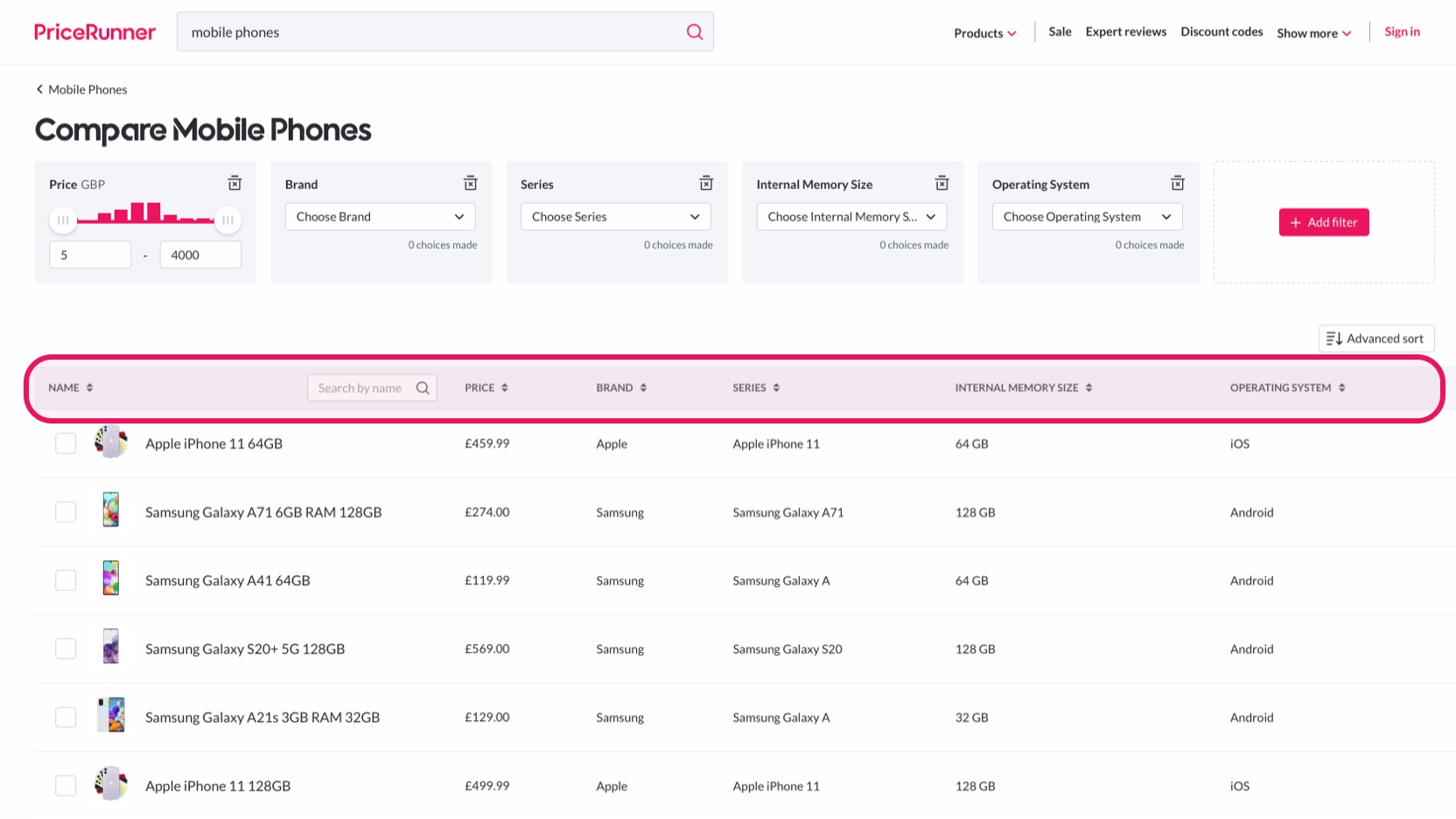1456x819 pixels.
Task: Open Apple iPhone 11 64GB thumbnail
Action: (111, 442)
